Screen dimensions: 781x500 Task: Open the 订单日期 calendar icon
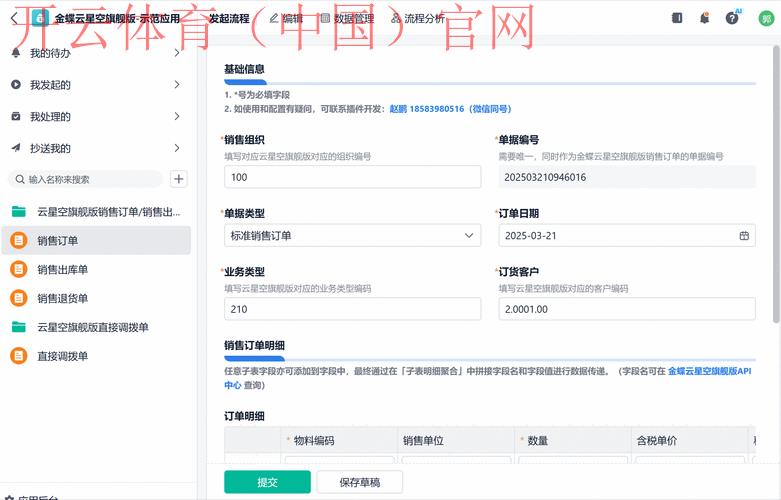point(744,236)
